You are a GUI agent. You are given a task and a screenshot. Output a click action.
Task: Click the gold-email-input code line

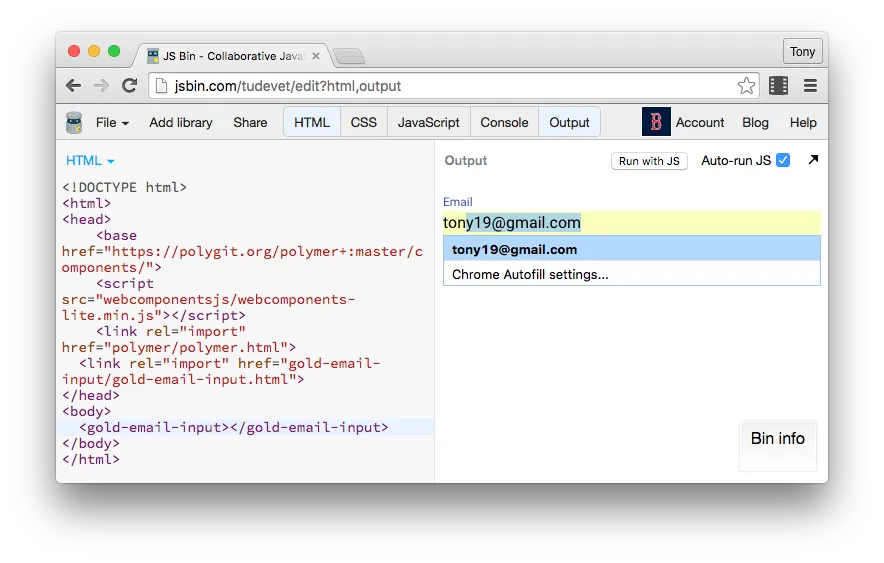pos(233,427)
